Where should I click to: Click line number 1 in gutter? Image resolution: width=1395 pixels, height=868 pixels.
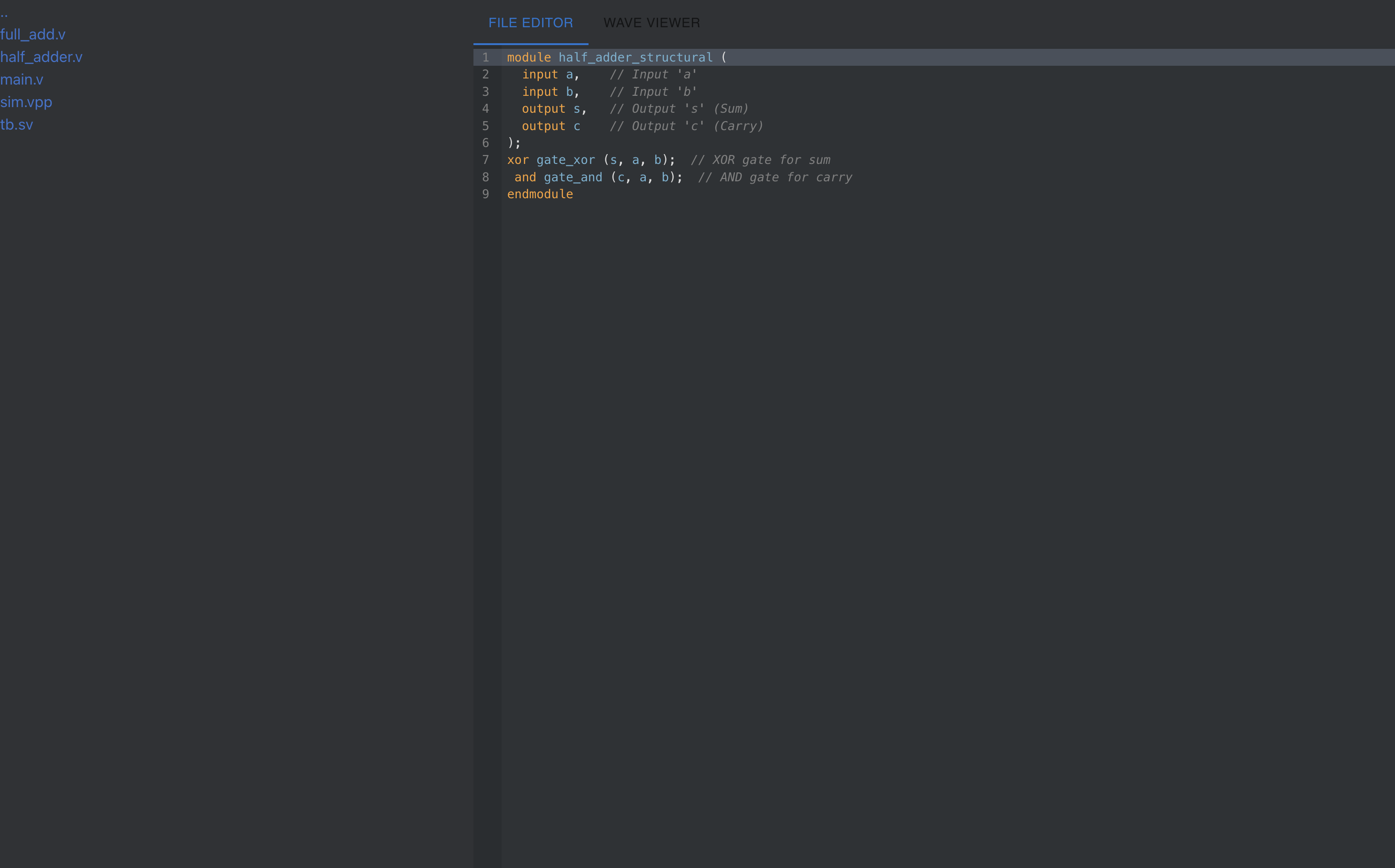tap(486, 57)
